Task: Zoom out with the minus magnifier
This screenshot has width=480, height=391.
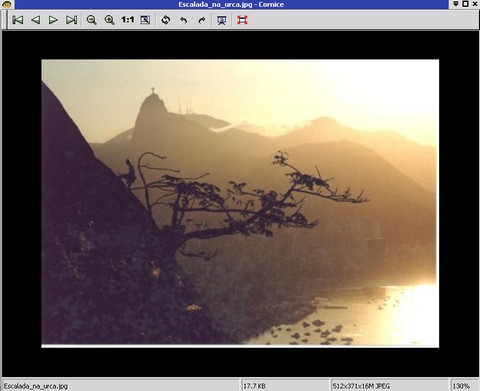Action: 92,20
